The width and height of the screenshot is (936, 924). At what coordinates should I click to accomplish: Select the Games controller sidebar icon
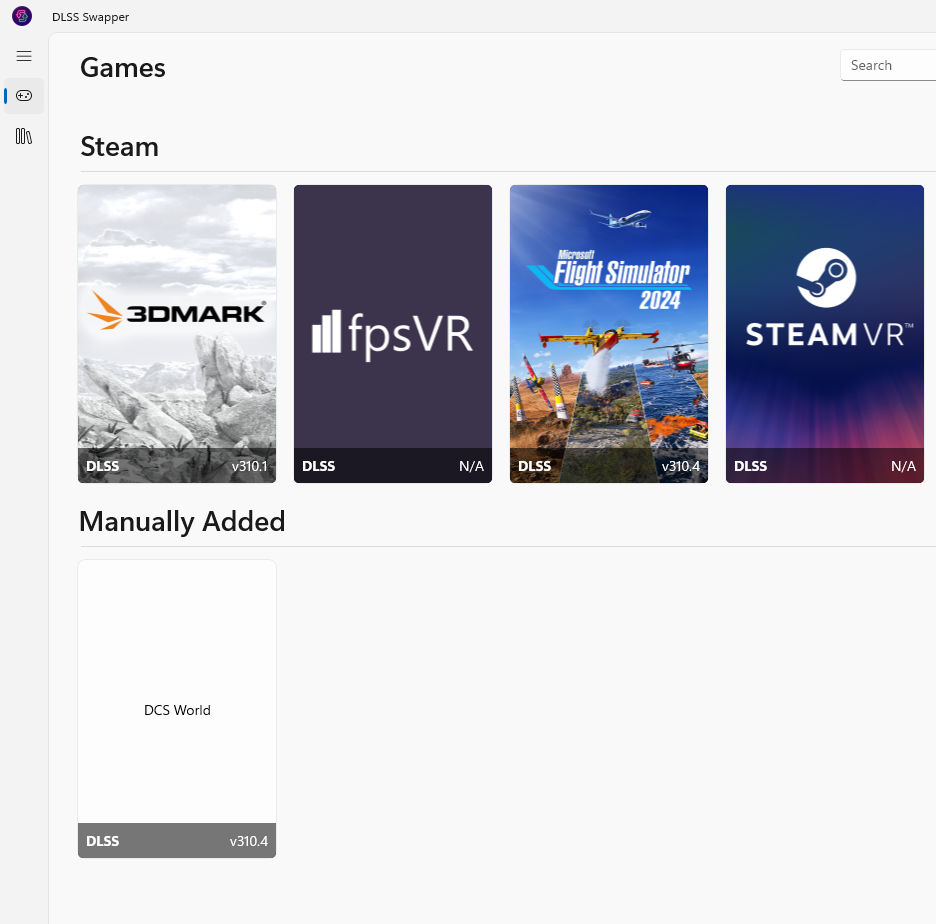click(24, 96)
